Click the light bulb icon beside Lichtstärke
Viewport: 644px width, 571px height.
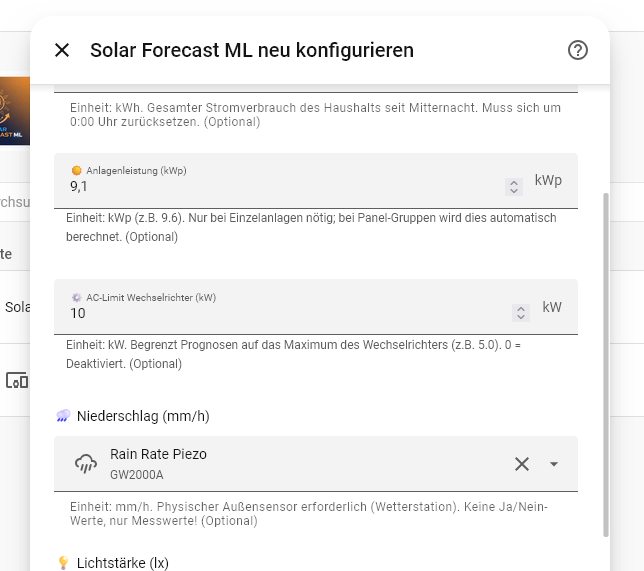click(63, 562)
